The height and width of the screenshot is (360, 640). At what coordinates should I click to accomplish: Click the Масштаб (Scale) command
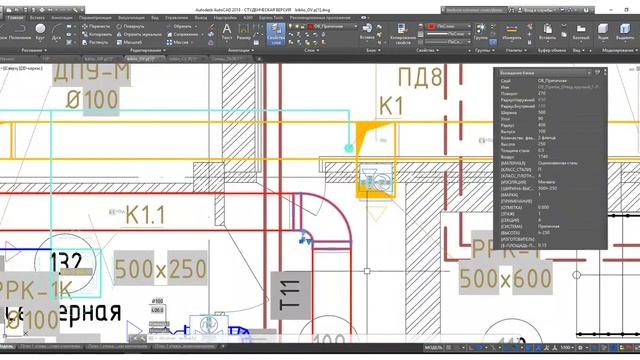[x=129, y=42]
